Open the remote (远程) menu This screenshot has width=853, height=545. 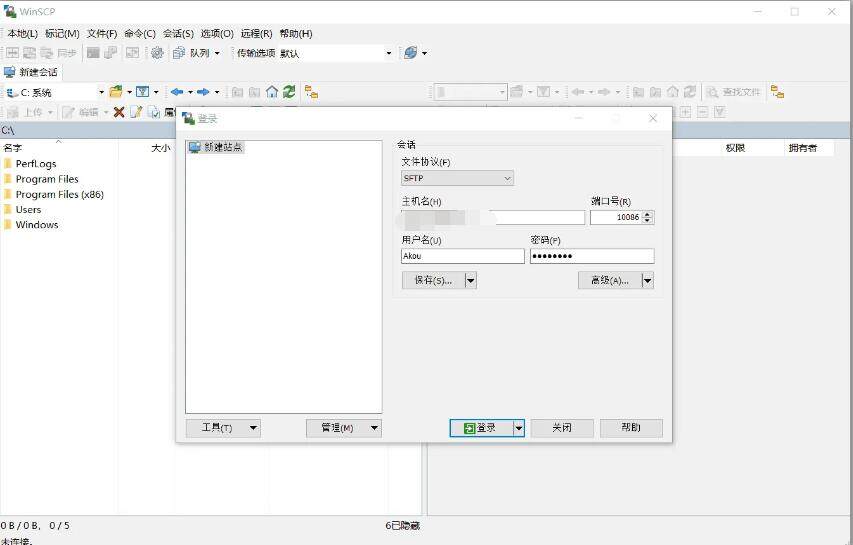coord(256,34)
